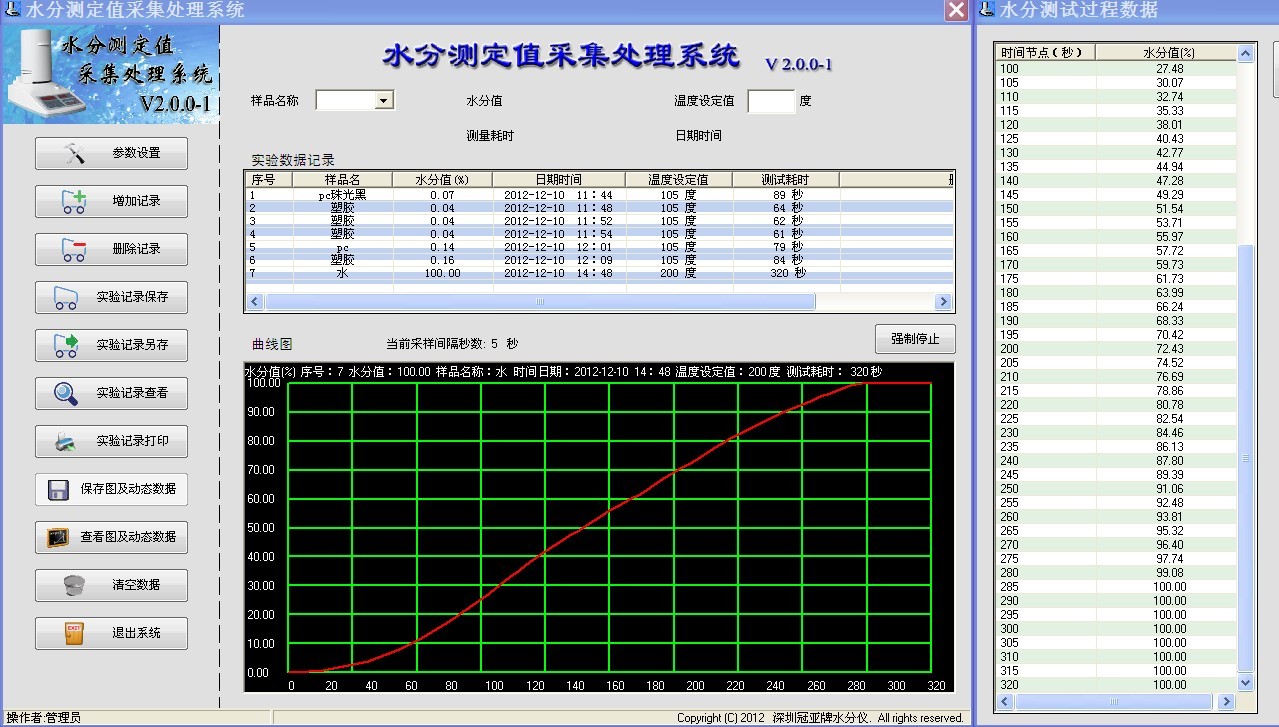Click the 增加记录 button
Screen dimensions: 1279x727
point(111,201)
